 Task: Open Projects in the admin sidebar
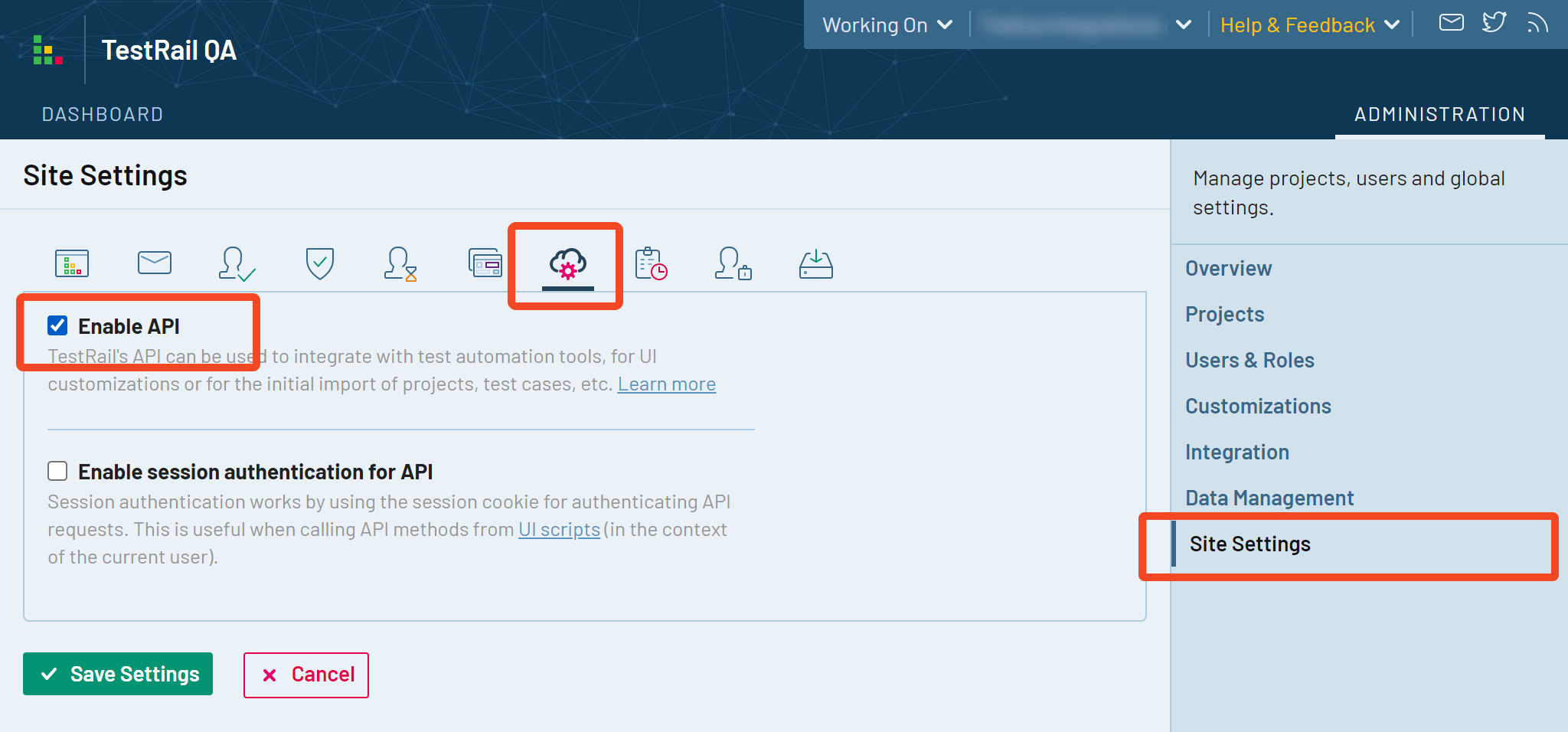(1224, 315)
